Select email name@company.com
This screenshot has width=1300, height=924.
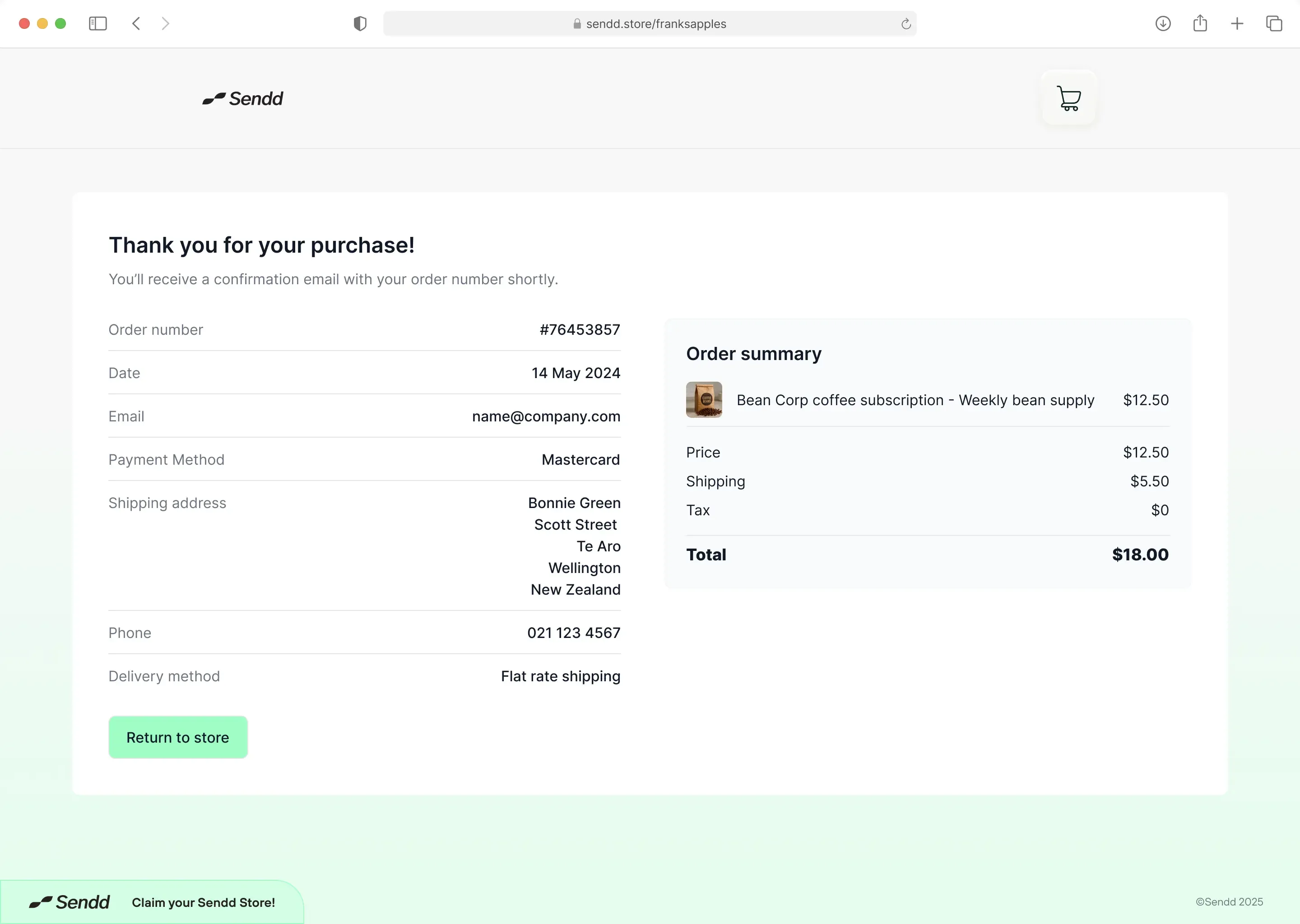pyautogui.click(x=546, y=416)
